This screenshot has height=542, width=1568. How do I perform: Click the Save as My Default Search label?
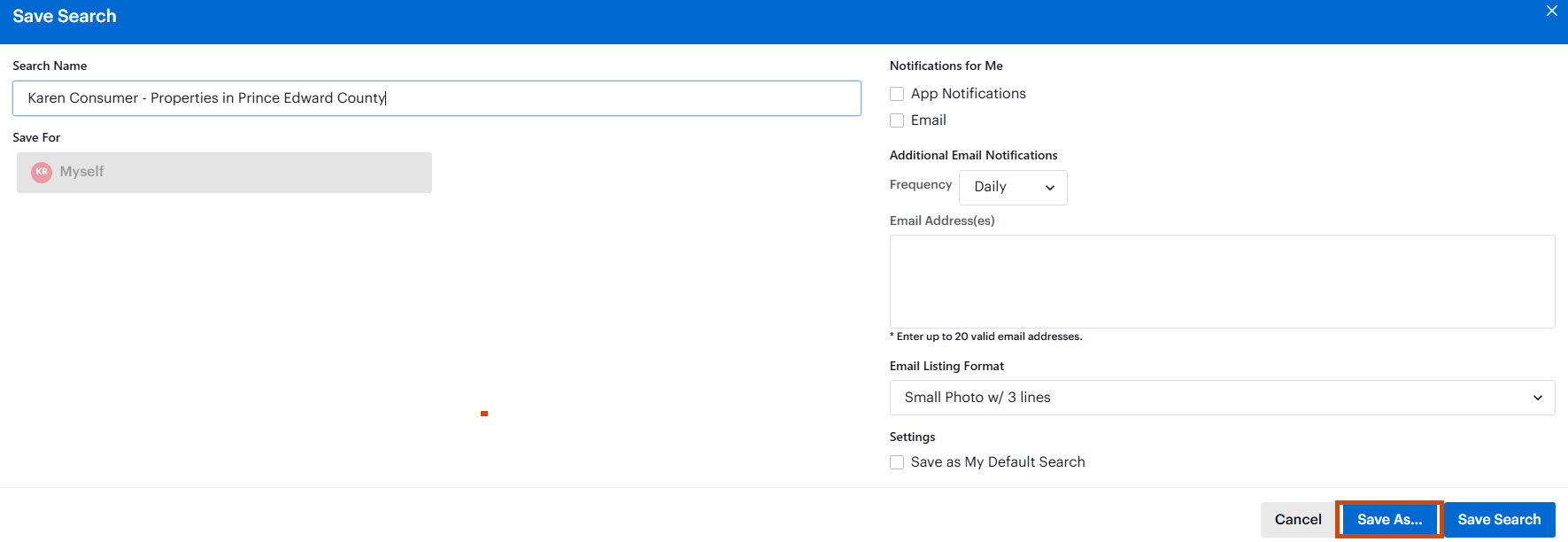tap(997, 462)
